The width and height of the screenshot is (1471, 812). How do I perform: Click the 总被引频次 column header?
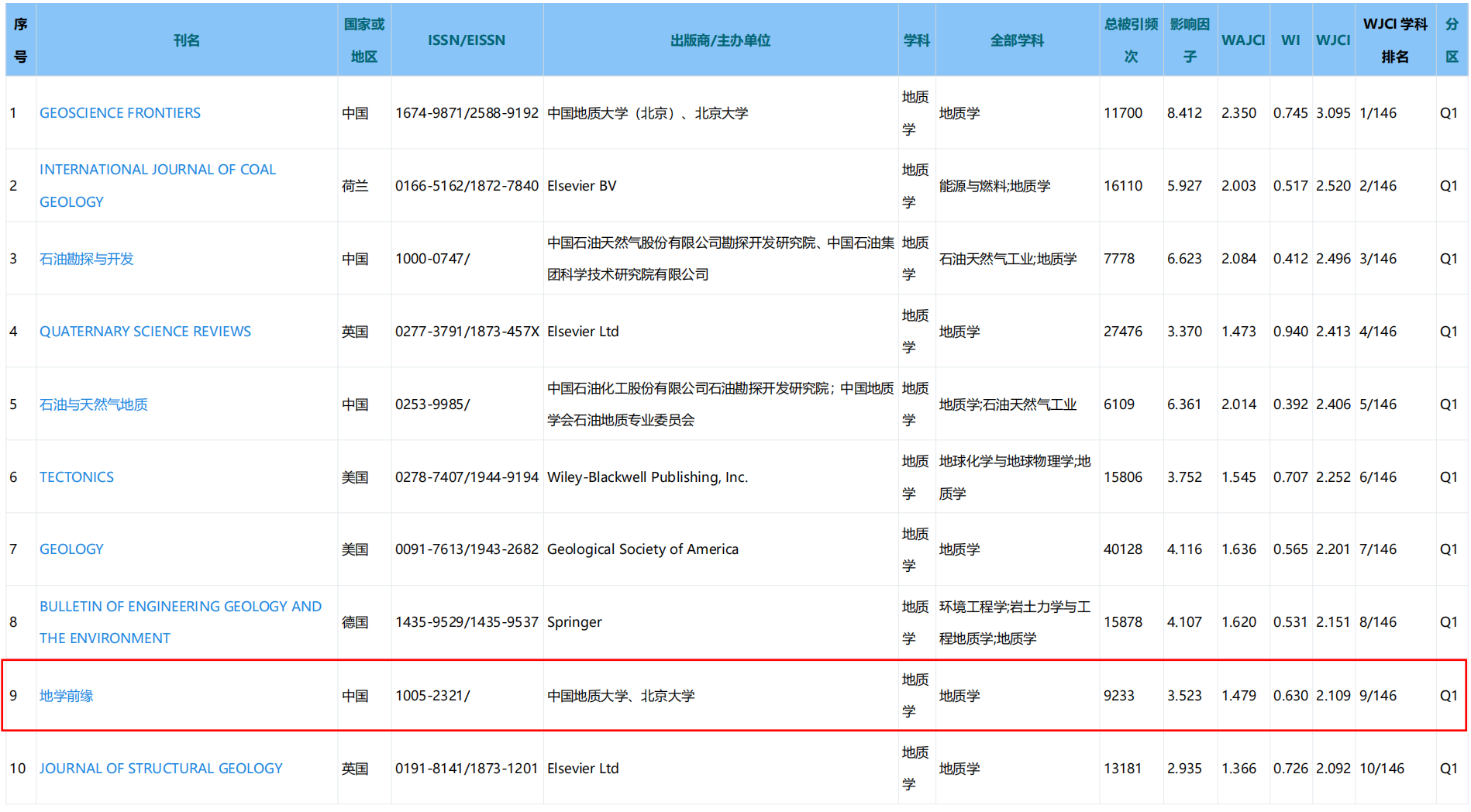(1131, 40)
